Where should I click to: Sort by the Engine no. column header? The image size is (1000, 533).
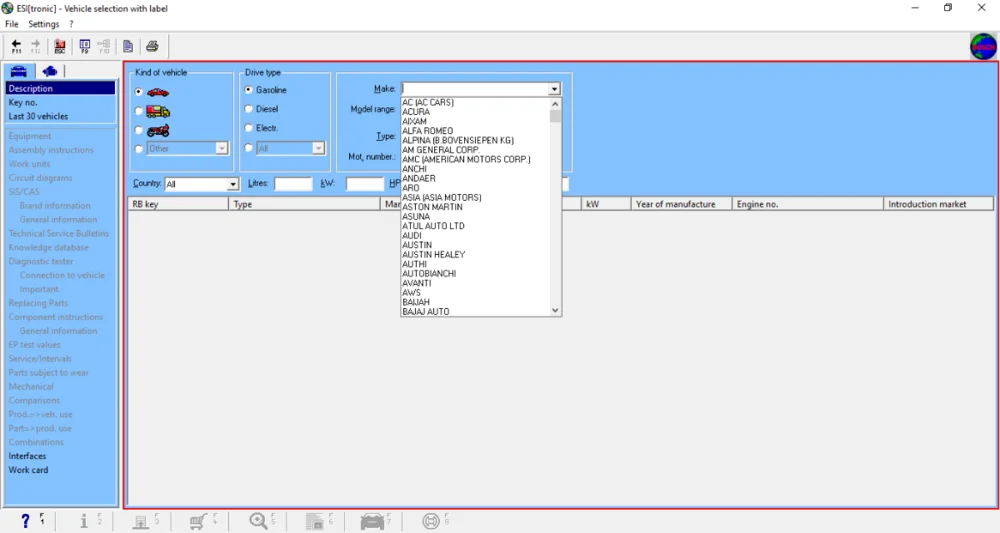pos(807,204)
